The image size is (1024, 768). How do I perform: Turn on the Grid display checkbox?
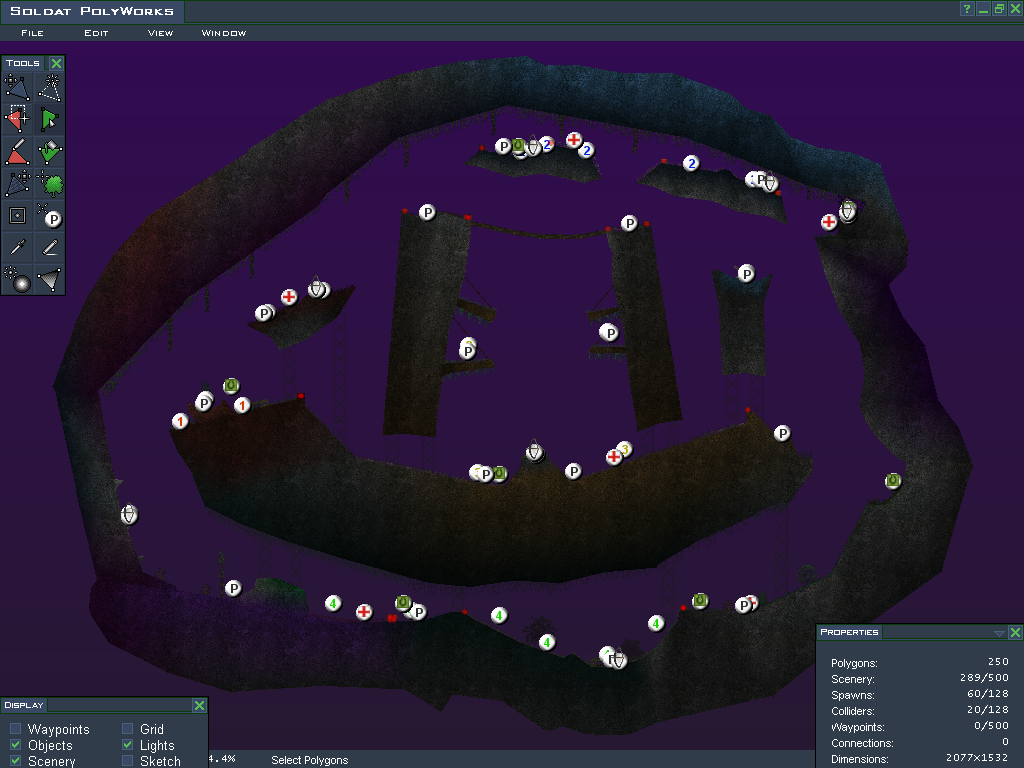(x=128, y=729)
